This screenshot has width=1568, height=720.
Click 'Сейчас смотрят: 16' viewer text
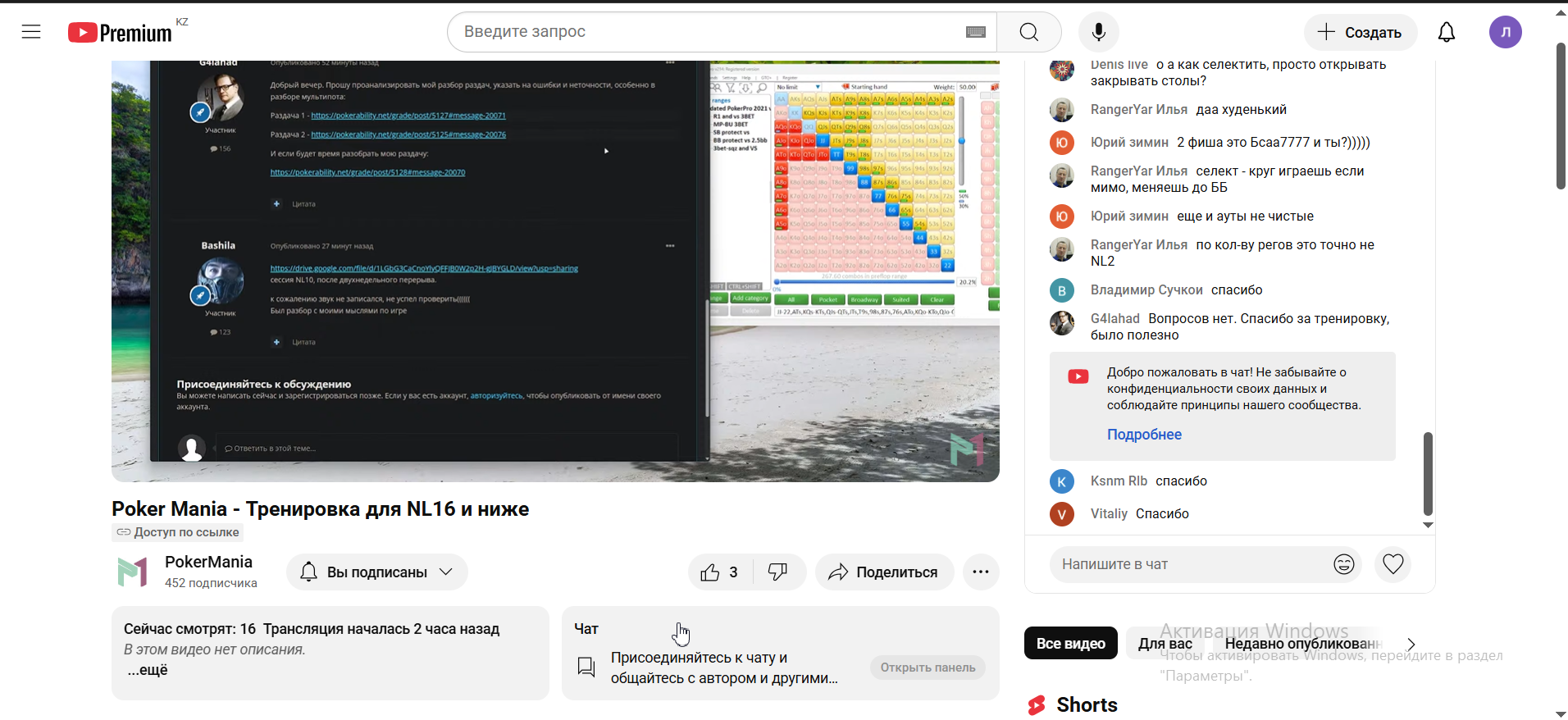point(189,629)
